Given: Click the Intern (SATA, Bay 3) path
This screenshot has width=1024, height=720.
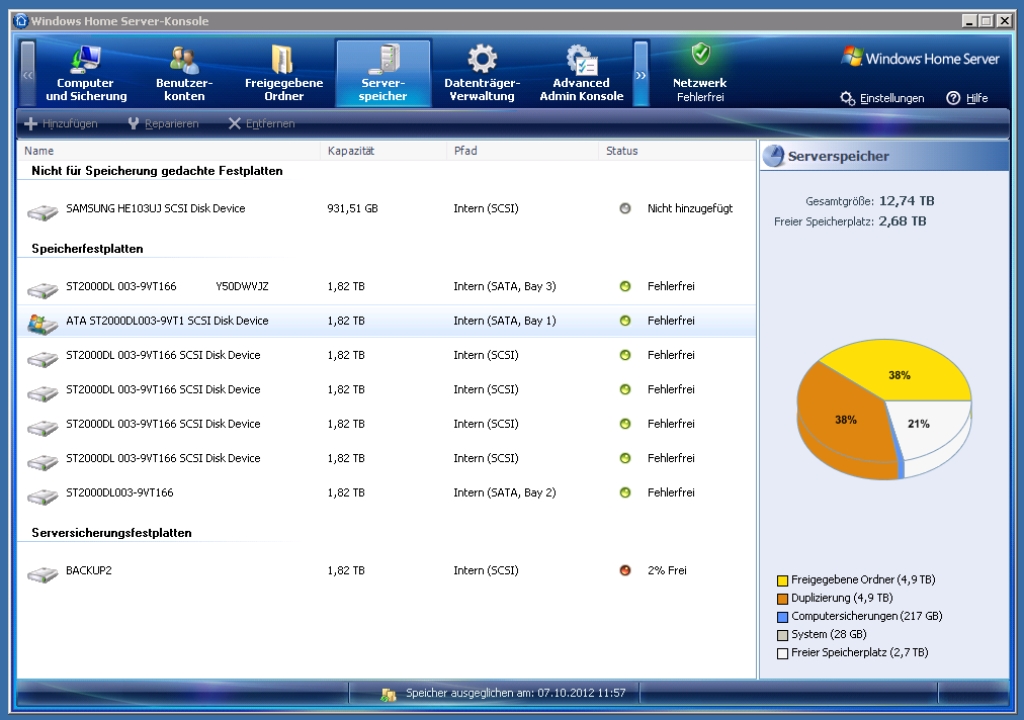Looking at the screenshot, I should point(505,286).
